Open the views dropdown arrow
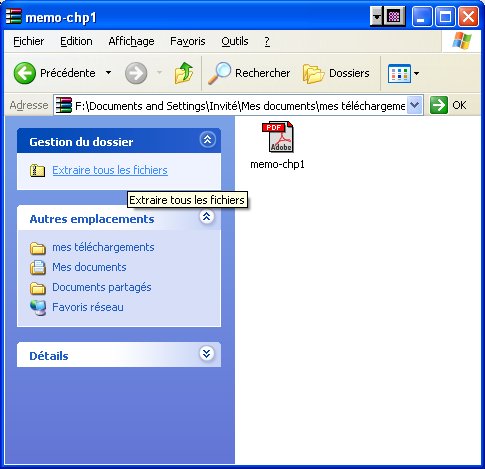 click(x=416, y=73)
